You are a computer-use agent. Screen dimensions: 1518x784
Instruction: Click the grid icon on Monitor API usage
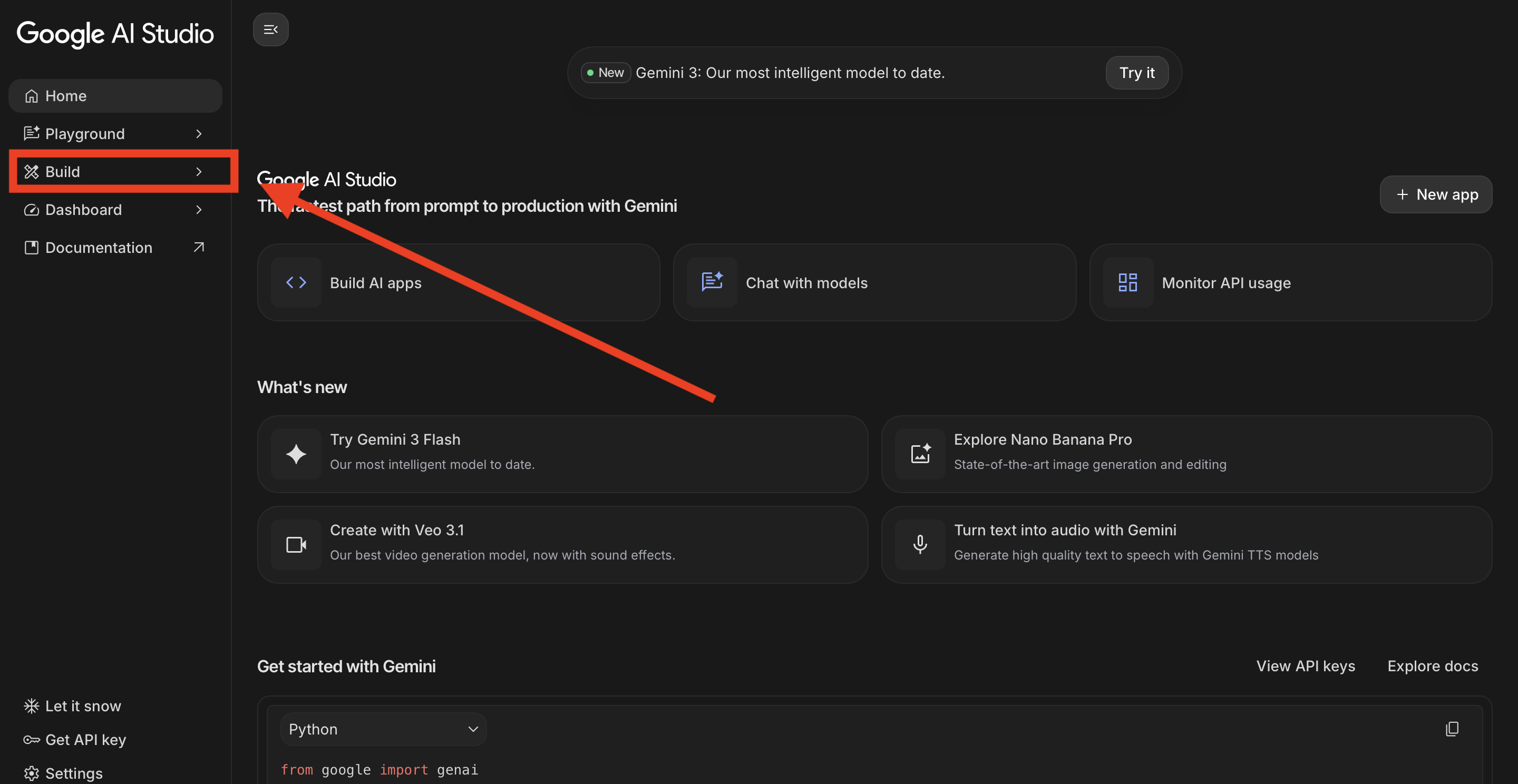pyautogui.click(x=1128, y=282)
